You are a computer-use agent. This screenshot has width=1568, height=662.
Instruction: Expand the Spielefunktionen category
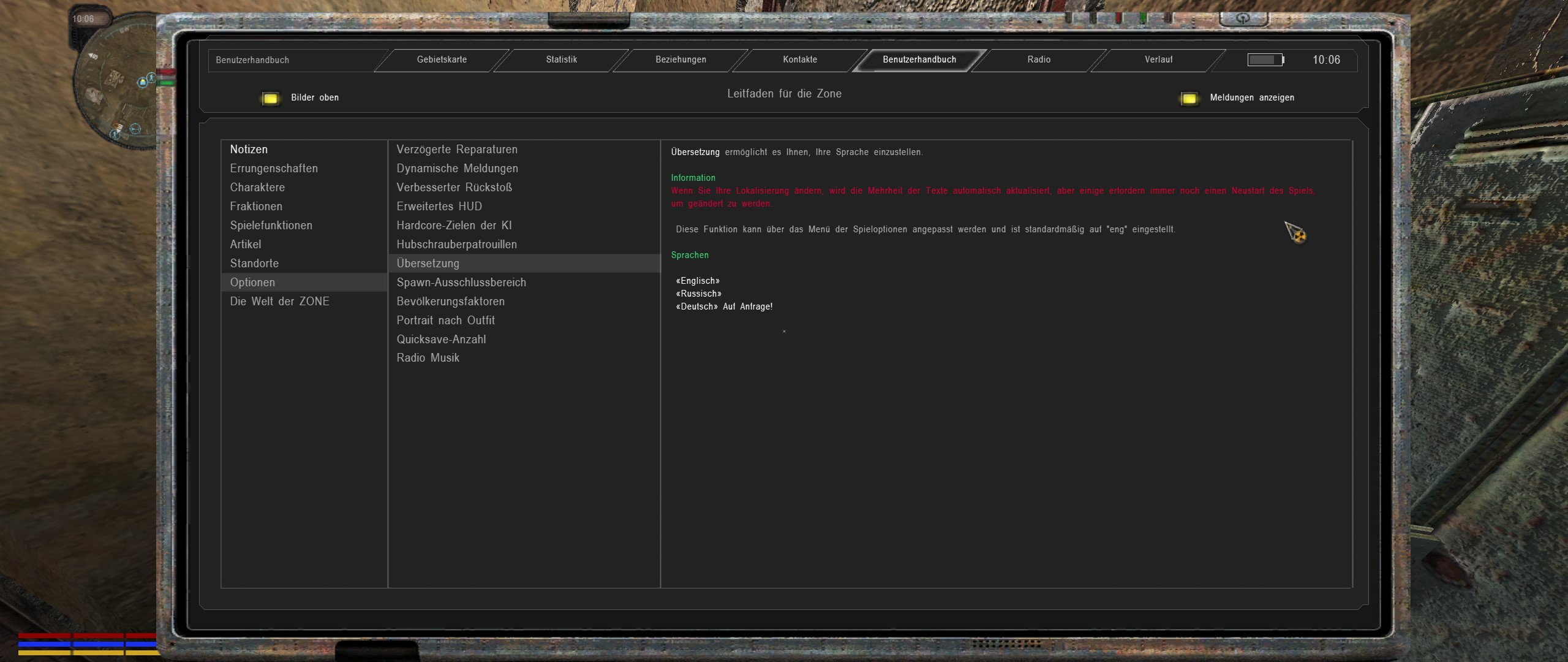(x=271, y=226)
